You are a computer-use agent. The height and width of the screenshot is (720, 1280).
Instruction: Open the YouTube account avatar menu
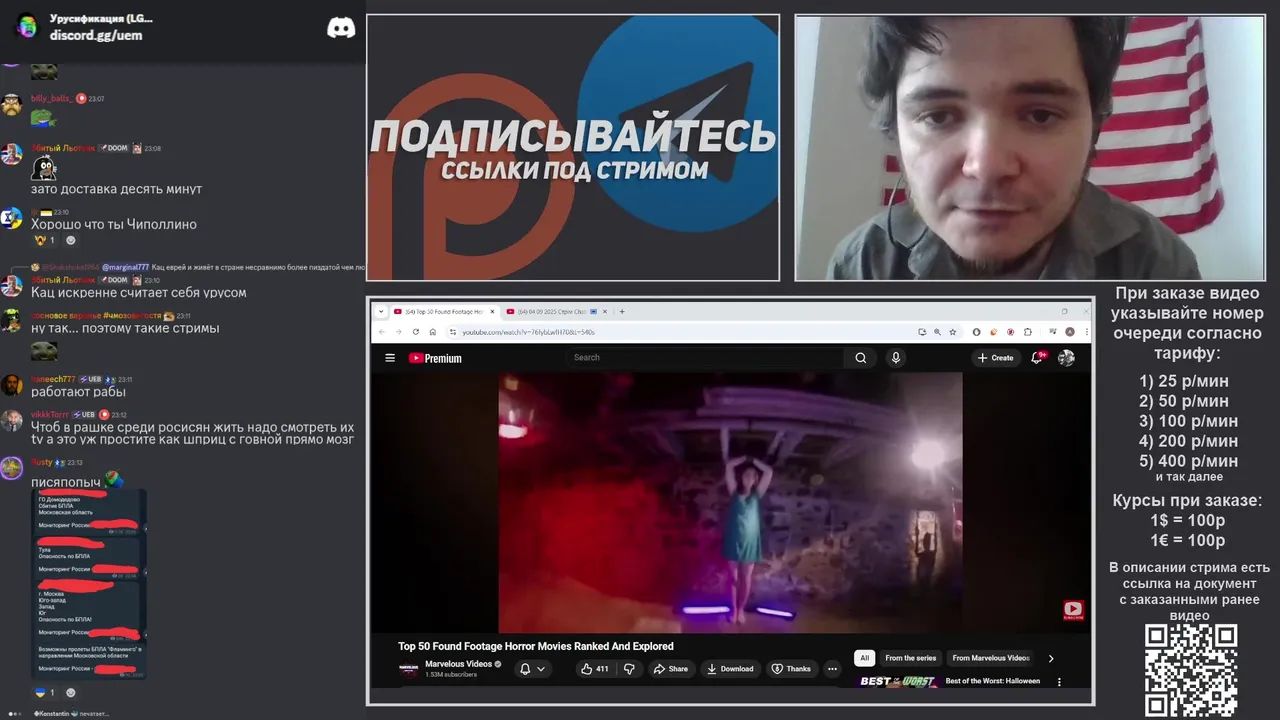point(1067,358)
